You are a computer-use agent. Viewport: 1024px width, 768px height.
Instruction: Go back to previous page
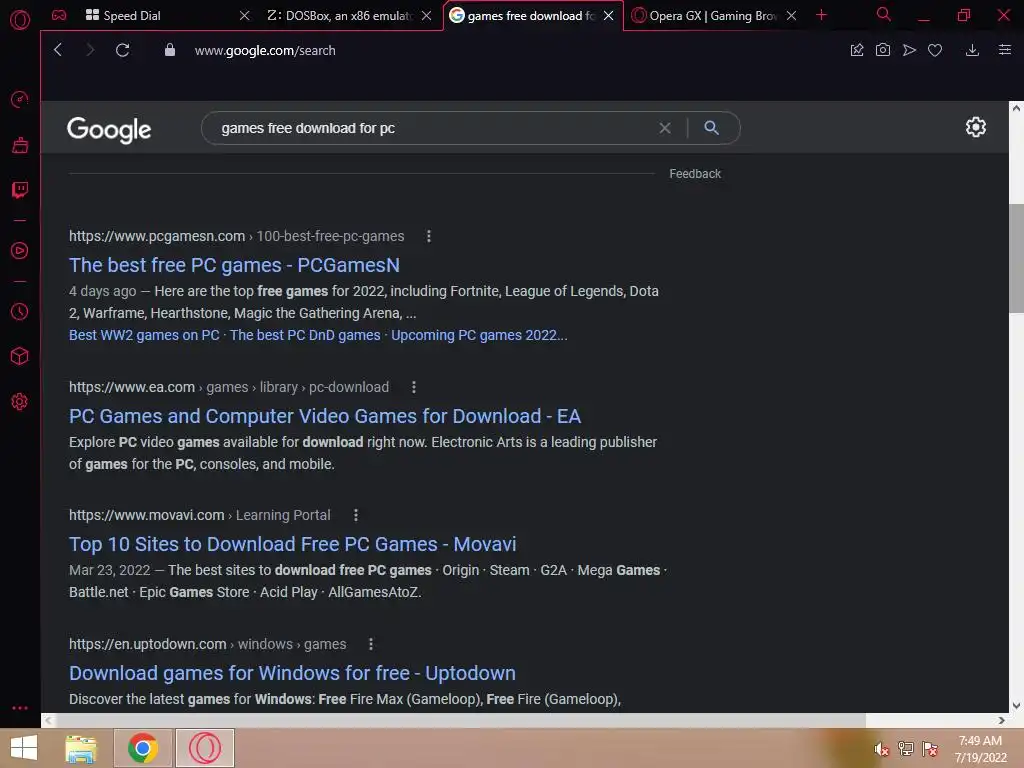[58, 50]
